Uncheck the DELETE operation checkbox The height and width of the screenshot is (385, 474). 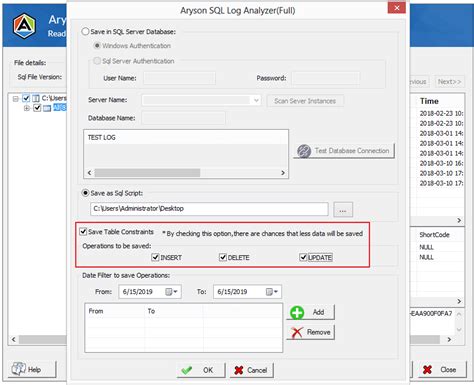point(223,257)
